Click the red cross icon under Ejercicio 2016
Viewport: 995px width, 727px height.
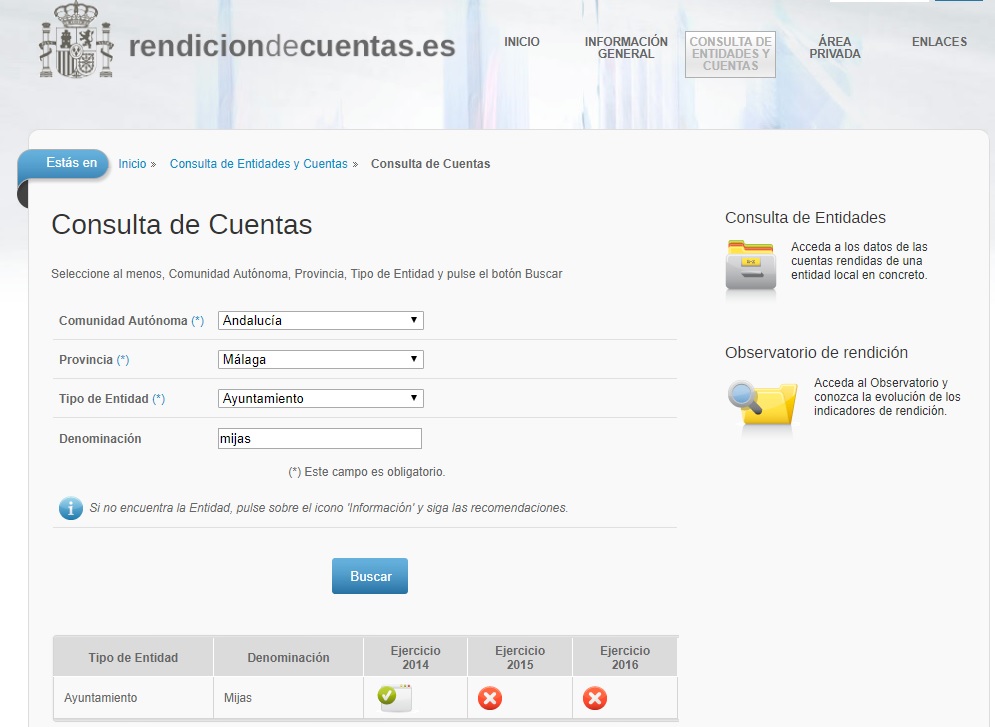pyautogui.click(x=595, y=698)
